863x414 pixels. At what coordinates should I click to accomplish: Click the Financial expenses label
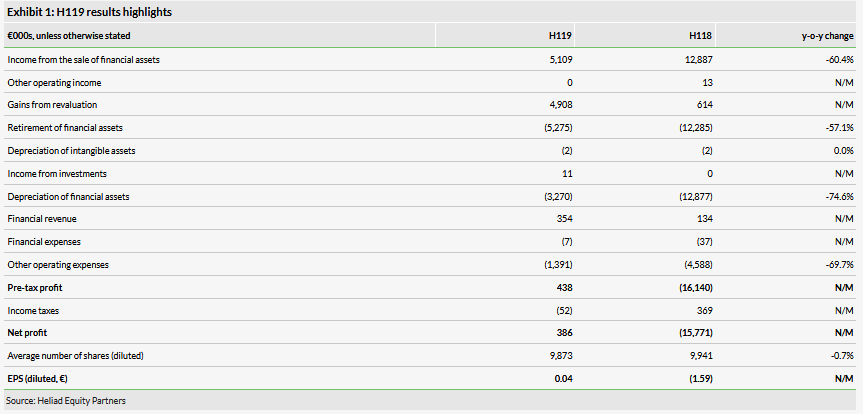tap(44, 242)
